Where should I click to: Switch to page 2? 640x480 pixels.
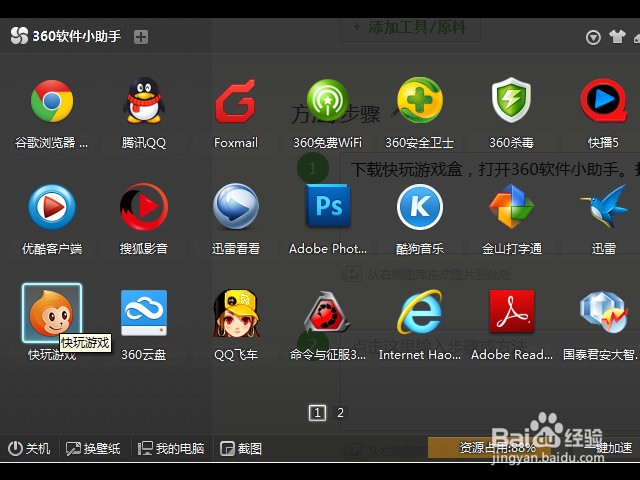[340, 413]
